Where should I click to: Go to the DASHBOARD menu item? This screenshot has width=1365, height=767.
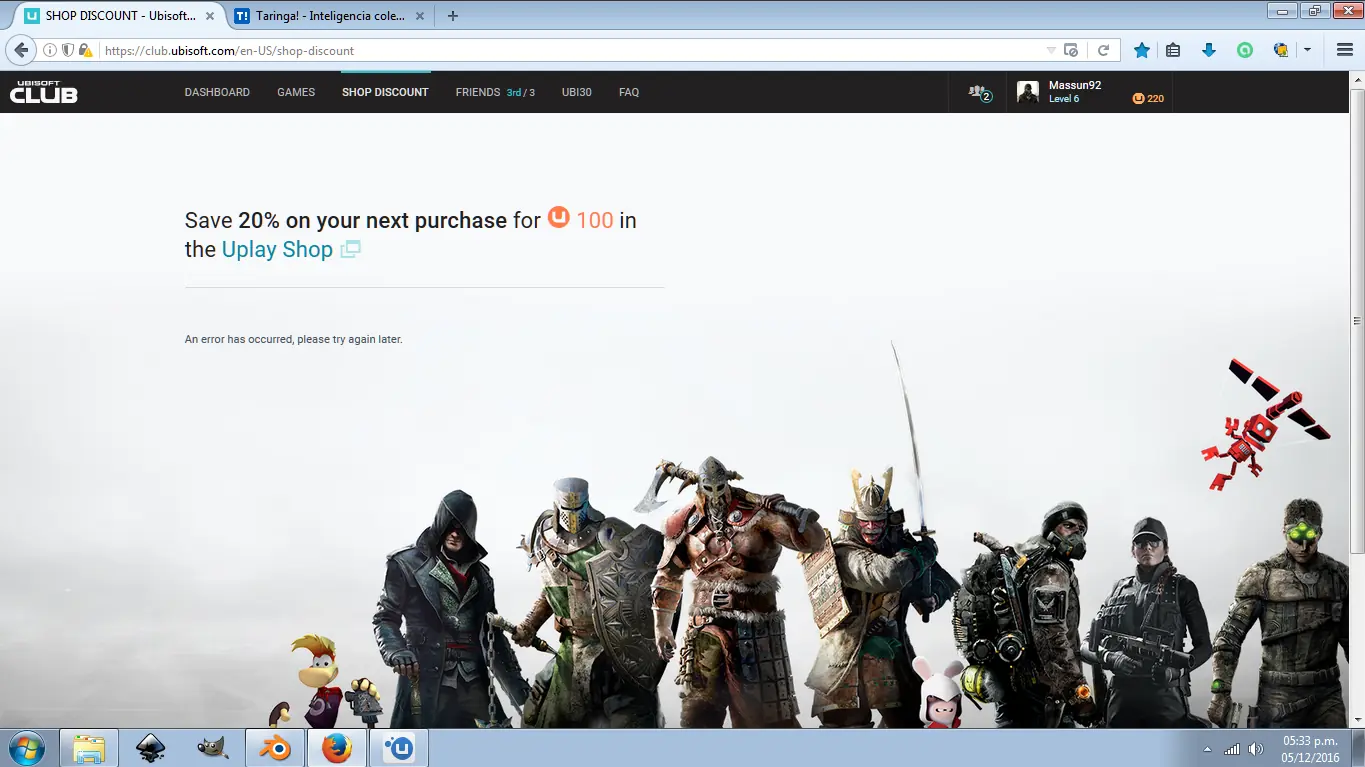(217, 92)
